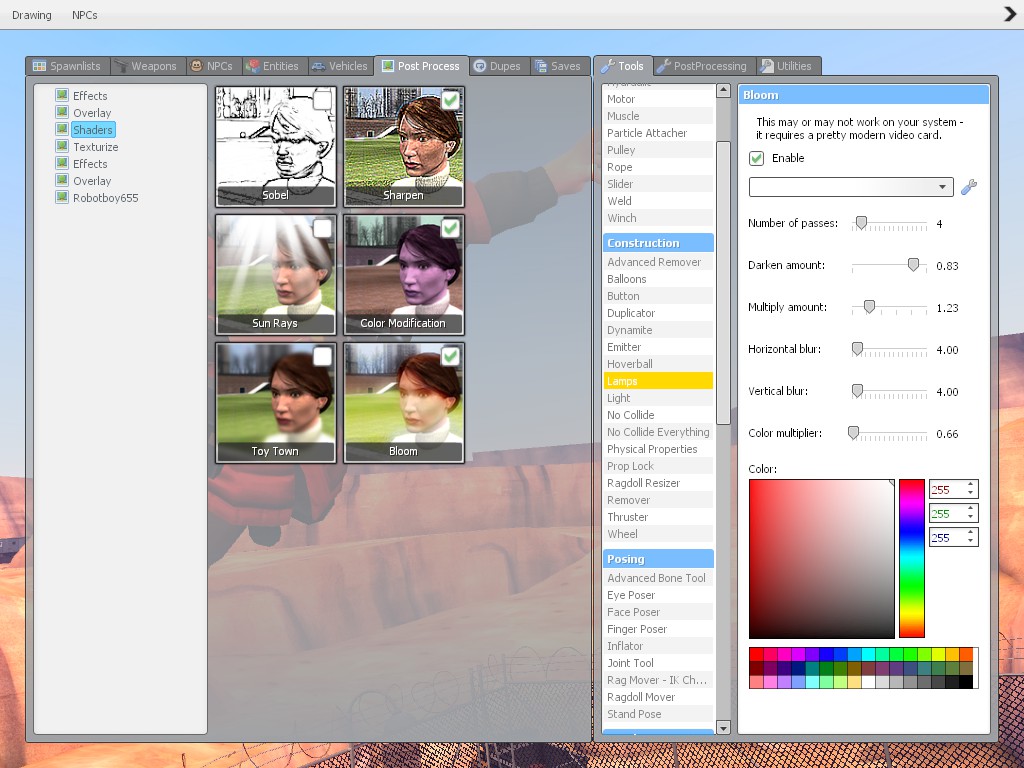Click the tool list scroll-up arrow
The image size is (1024, 768).
[x=723, y=90]
